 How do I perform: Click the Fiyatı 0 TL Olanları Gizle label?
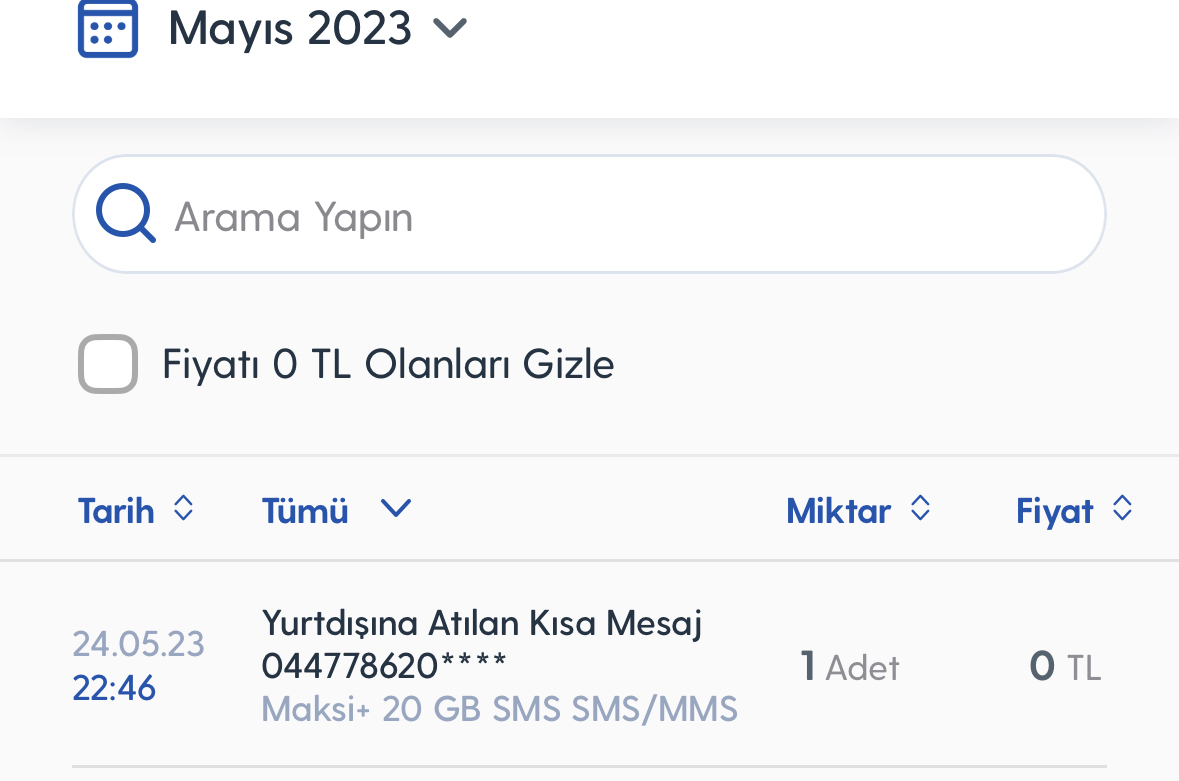coord(388,365)
